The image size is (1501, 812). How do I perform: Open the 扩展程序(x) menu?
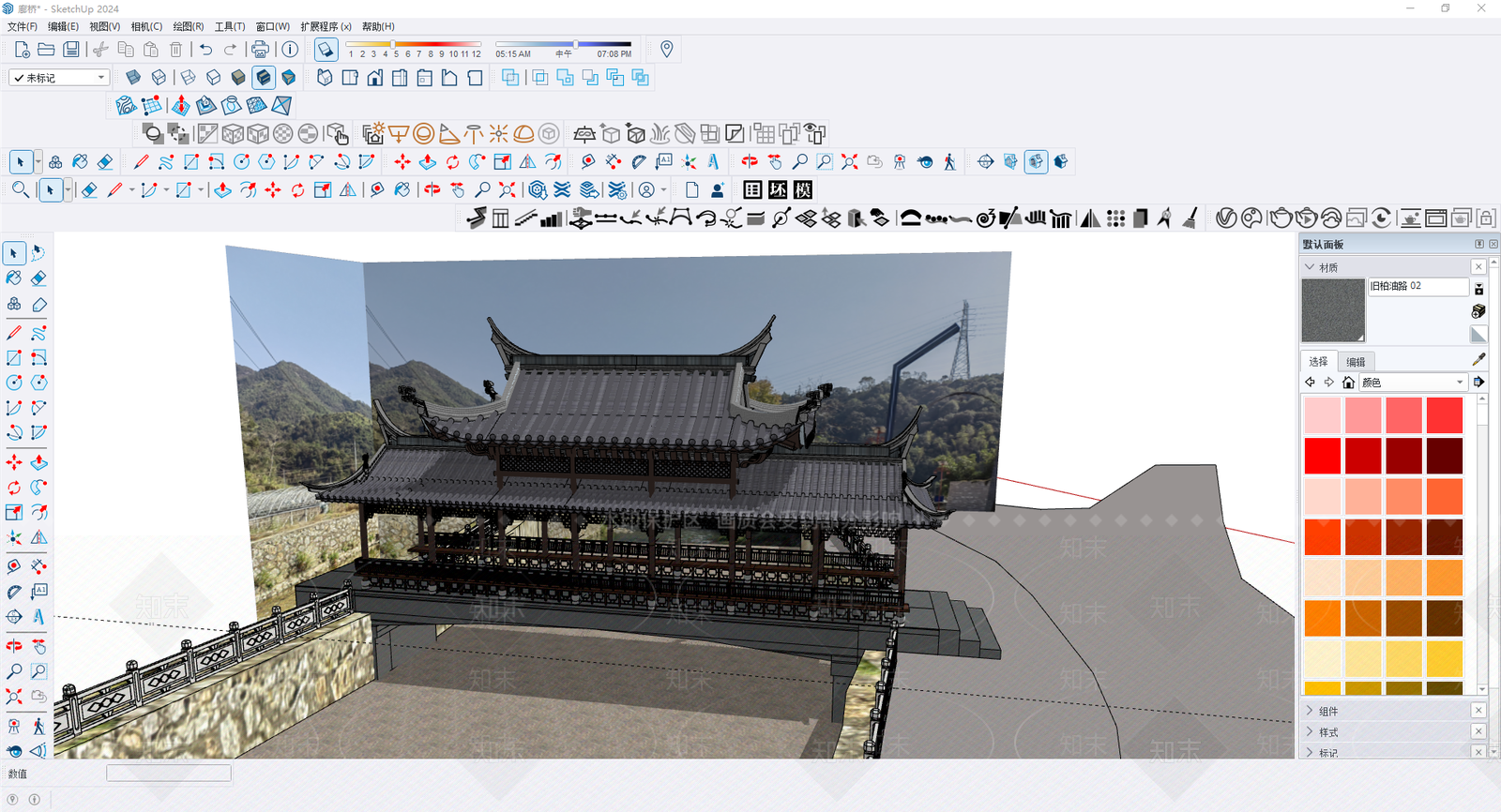[x=326, y=27]
